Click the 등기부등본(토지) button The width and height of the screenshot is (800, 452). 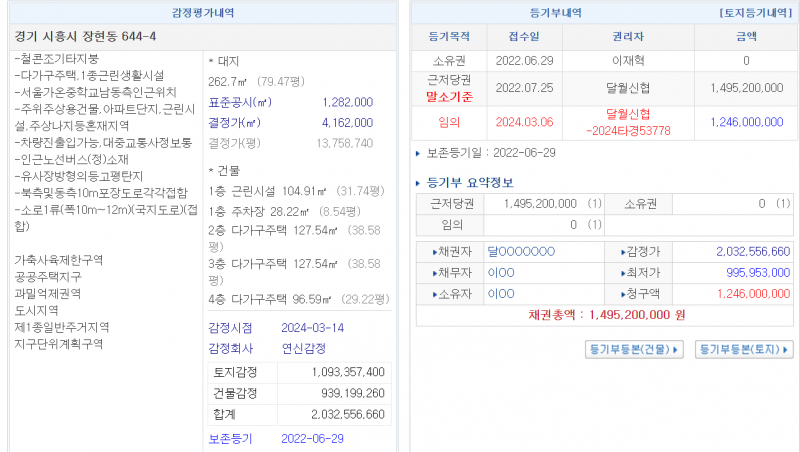(744, 350)
